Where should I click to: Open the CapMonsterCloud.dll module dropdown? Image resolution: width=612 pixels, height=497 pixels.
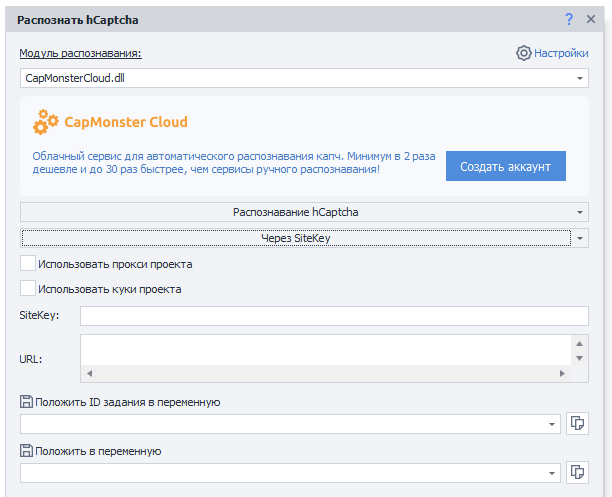(x=580, y=78)
